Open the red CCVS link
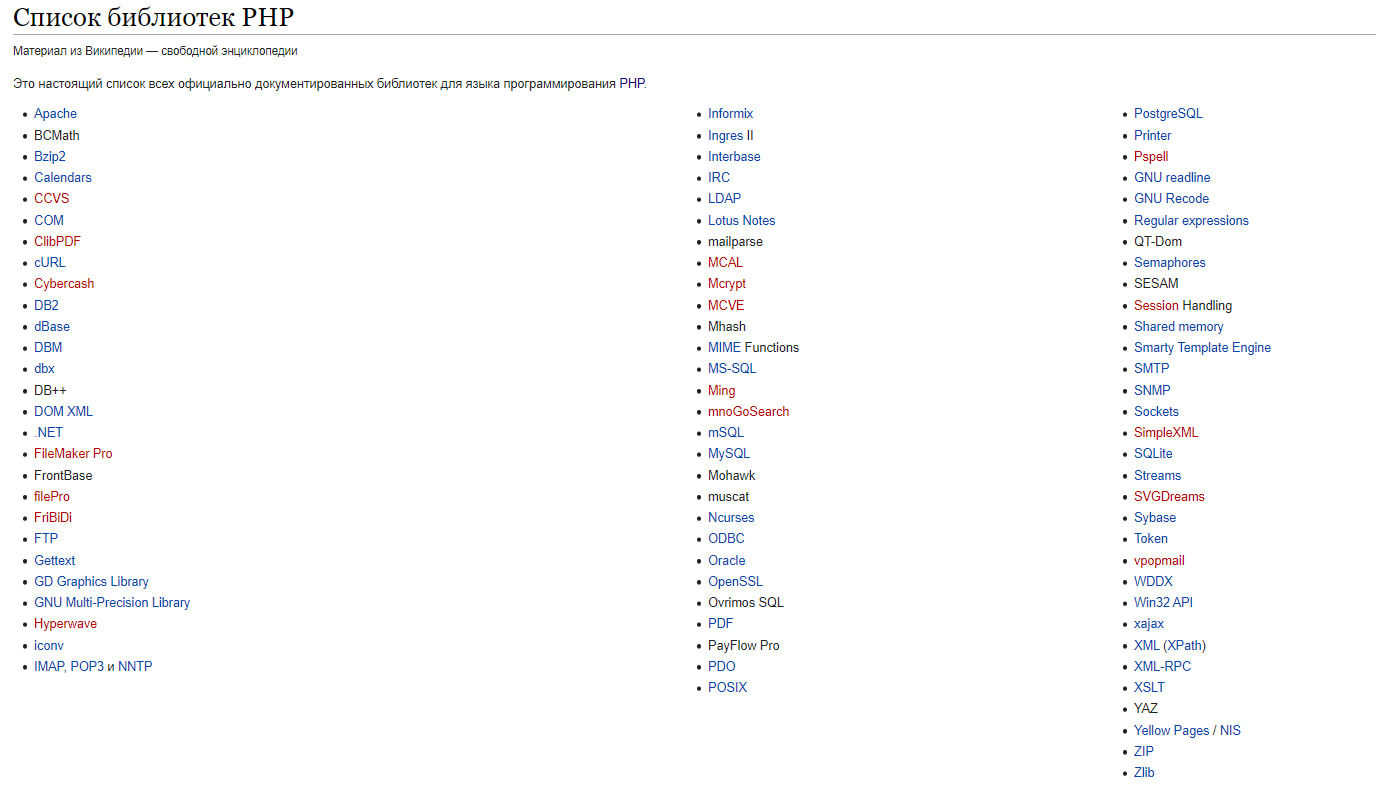Screen dimensions: 1376x800 [x=51, y=199]
